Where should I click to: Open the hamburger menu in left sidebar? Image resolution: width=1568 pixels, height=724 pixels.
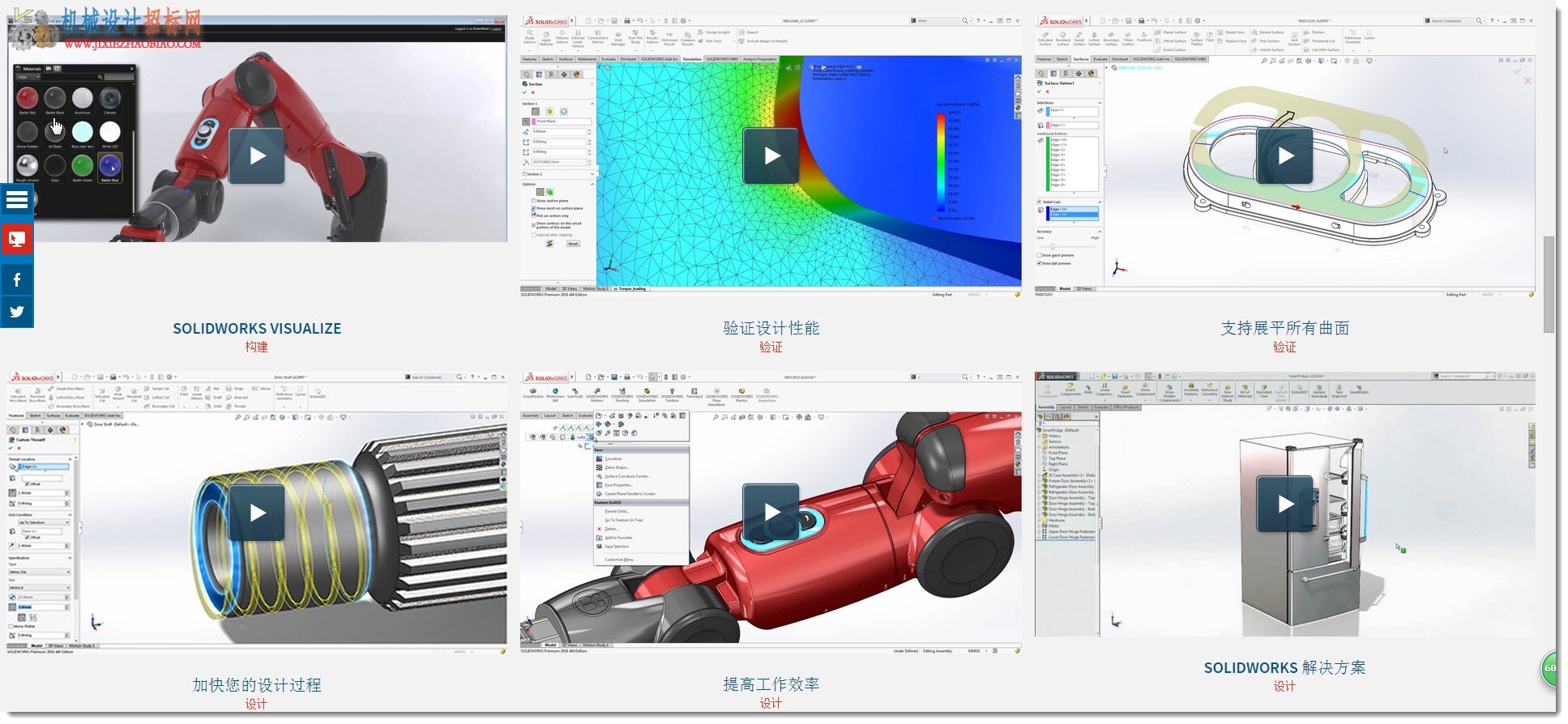pos(17,200)
